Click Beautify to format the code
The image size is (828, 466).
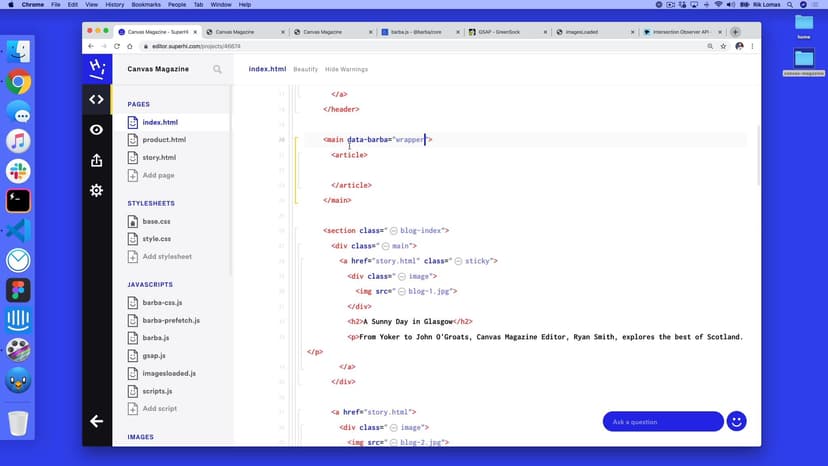coord(305,70)
